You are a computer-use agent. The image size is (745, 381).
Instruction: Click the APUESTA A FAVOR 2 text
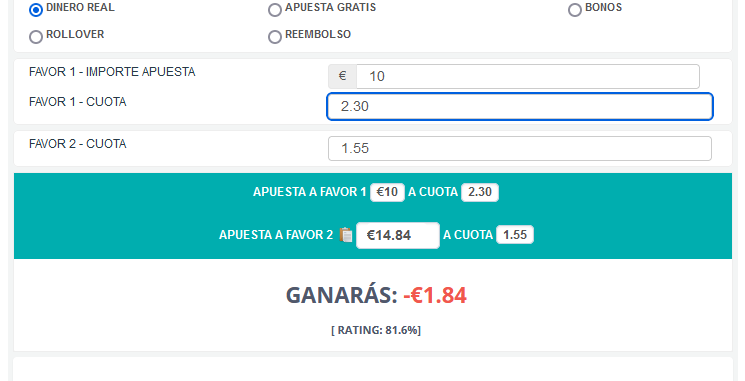pos(276,235)
